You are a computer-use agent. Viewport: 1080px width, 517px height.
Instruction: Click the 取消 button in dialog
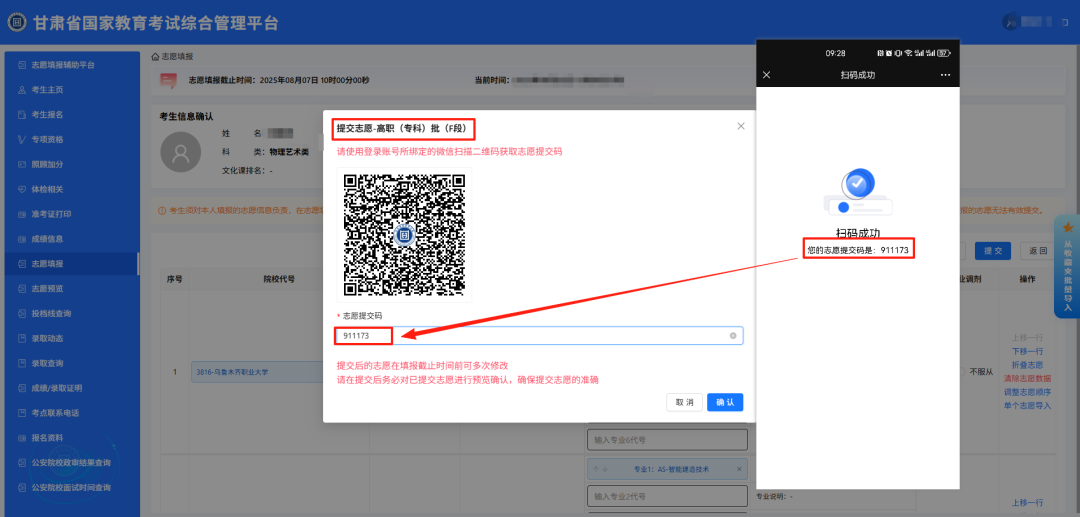(684, 402)
